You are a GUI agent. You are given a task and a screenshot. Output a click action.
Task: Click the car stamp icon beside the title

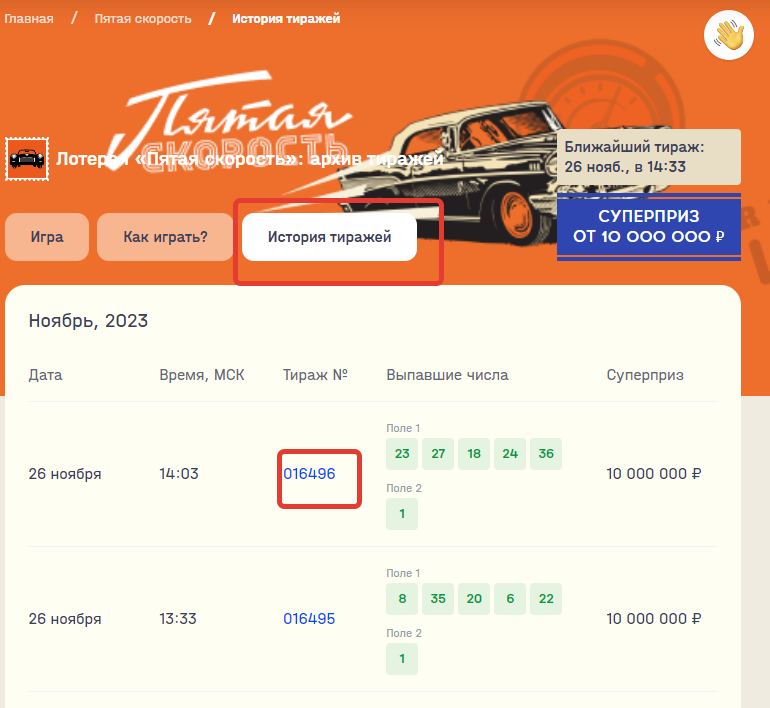pyautogui.click(x=26, y=158)
